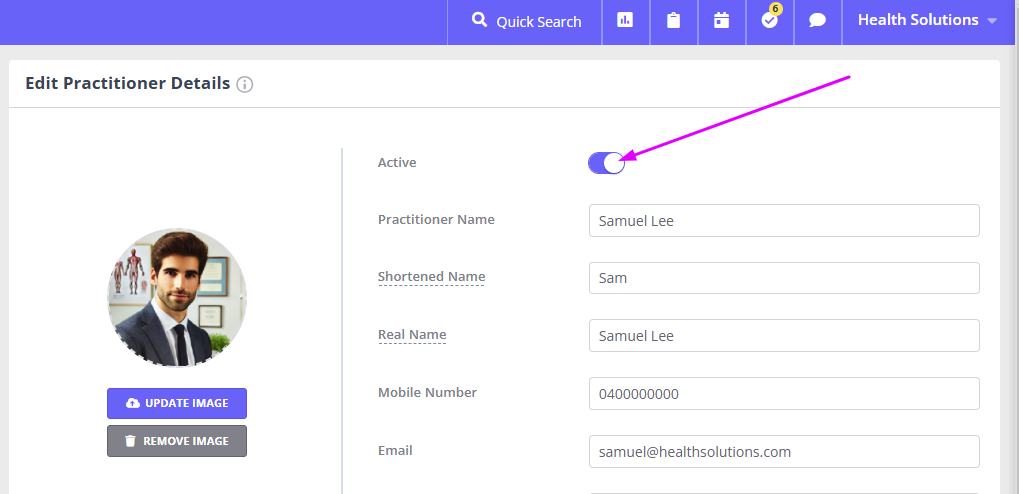
Task: Toggle the Active practitioner switch
Action: click(x=606, y=163)
